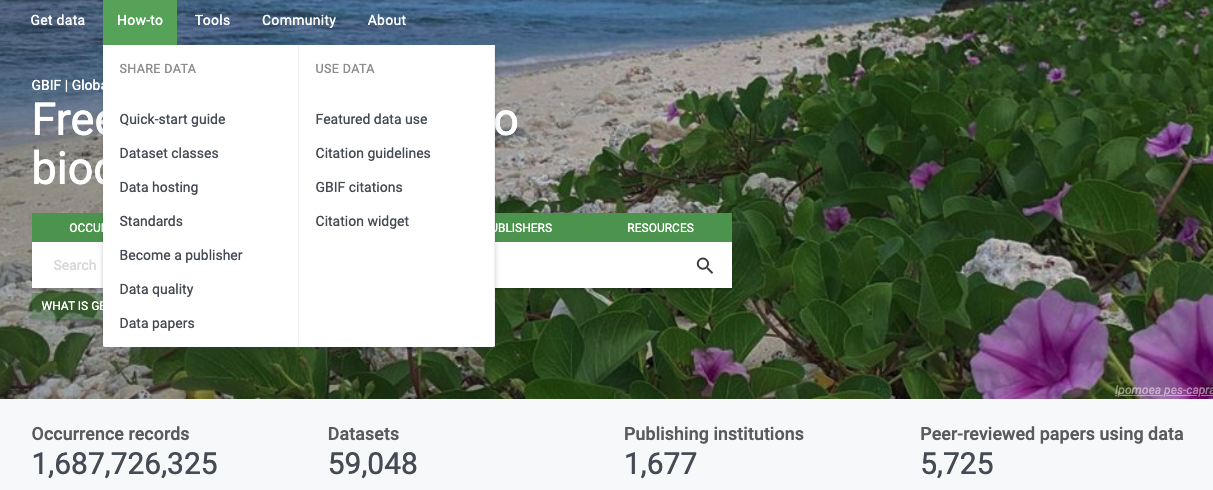Viewport: 1213px width, 490px height.
Task: Select Data papers menu item
Action: coord(157,323)
